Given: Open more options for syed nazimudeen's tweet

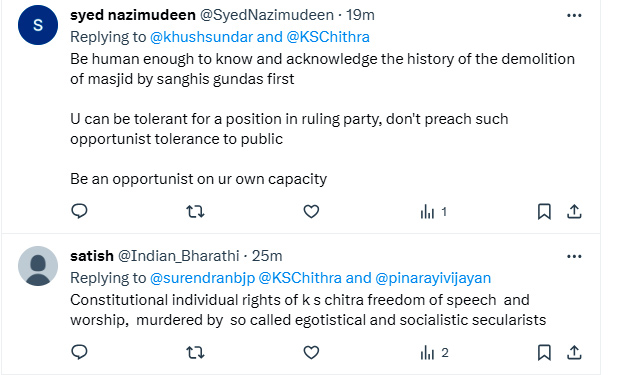Looking at the screenshot, I should click(x=574, y=15).
